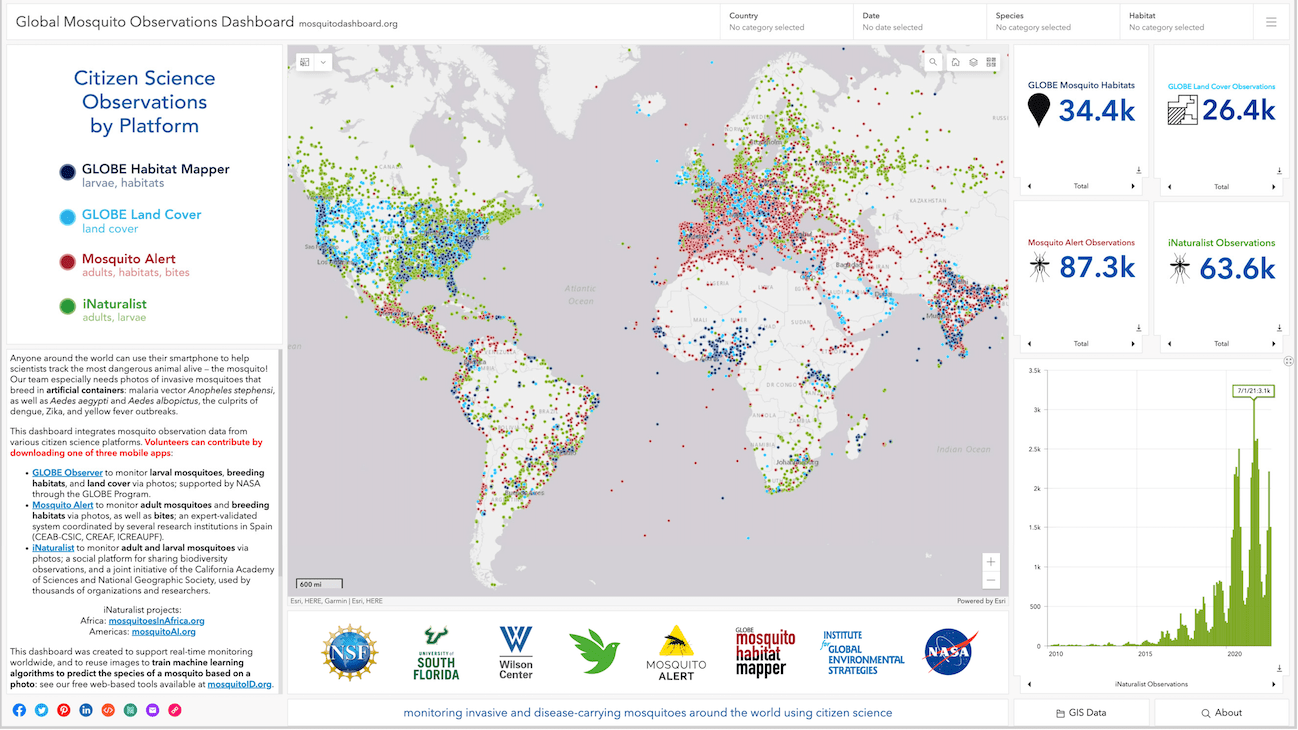Click the mosquitodashboard.org header text
The height and width of the screenshot is (730, 1298).
tap(348, 23)
